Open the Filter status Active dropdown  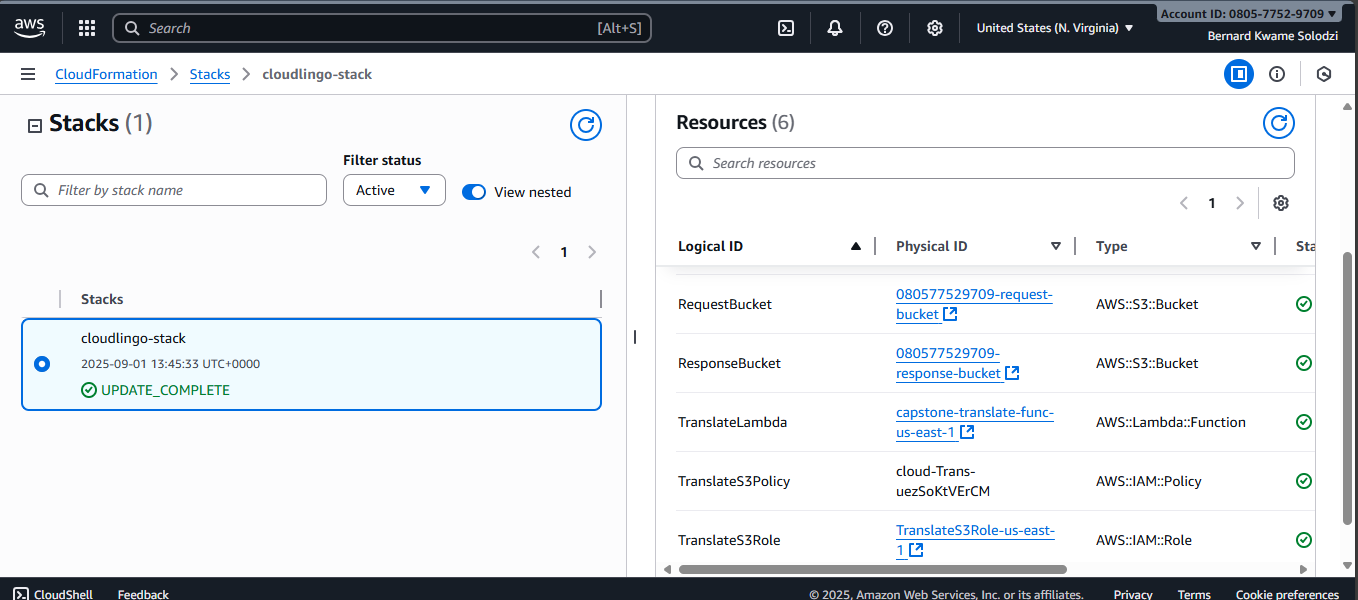394,190
